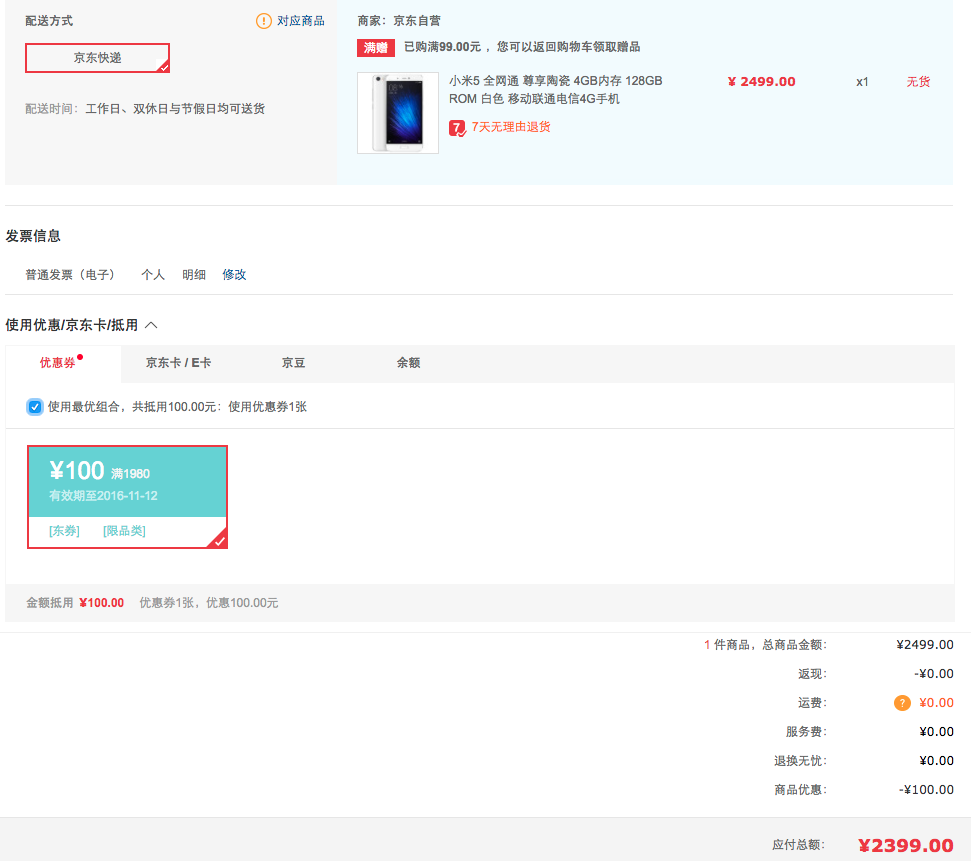This screenshot has height=861, width=971.
Task: Switch to 京东卡 / E卡 tab
Action: [x=178, y=363]
